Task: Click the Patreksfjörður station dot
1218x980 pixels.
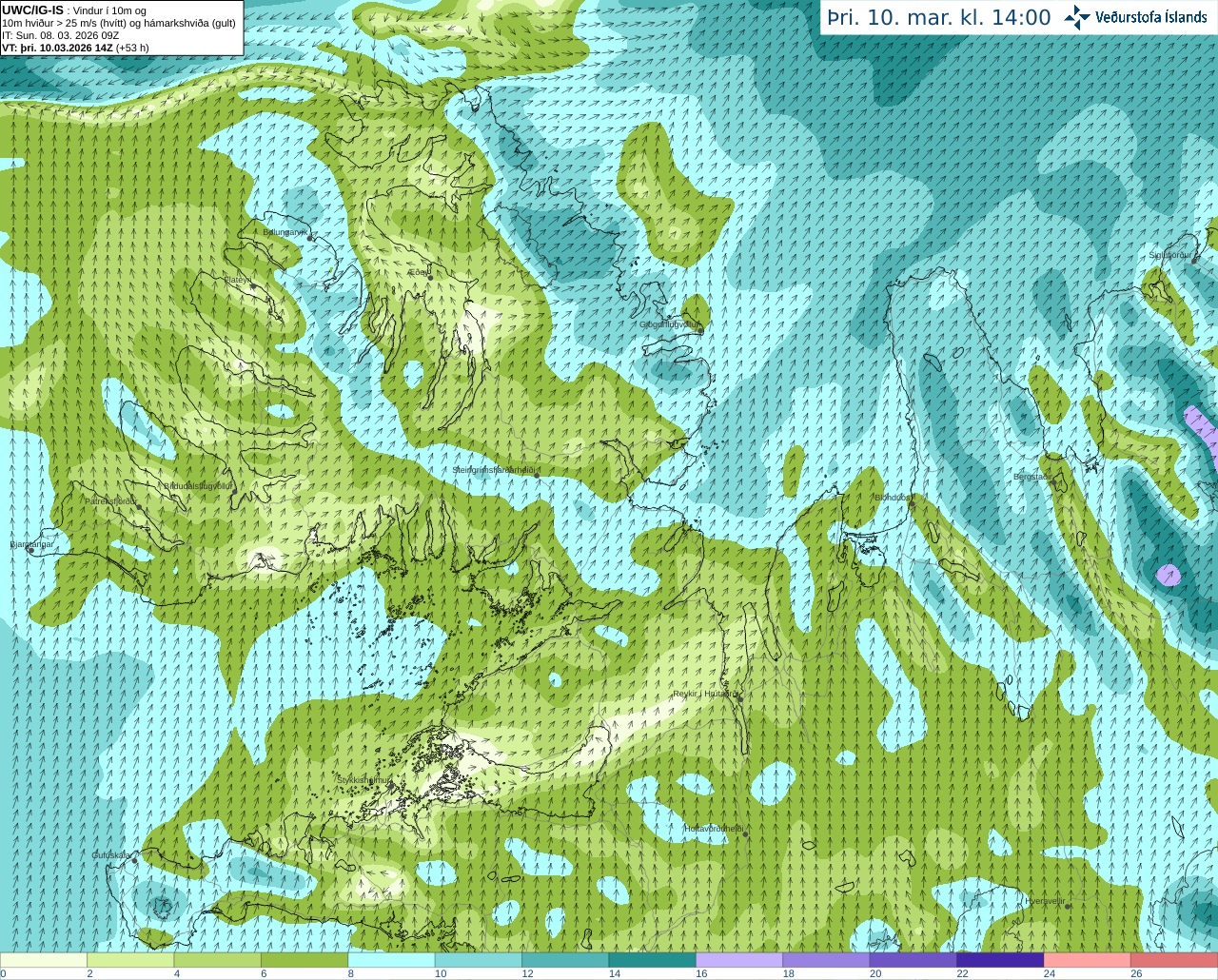Action: coord(139,507)
